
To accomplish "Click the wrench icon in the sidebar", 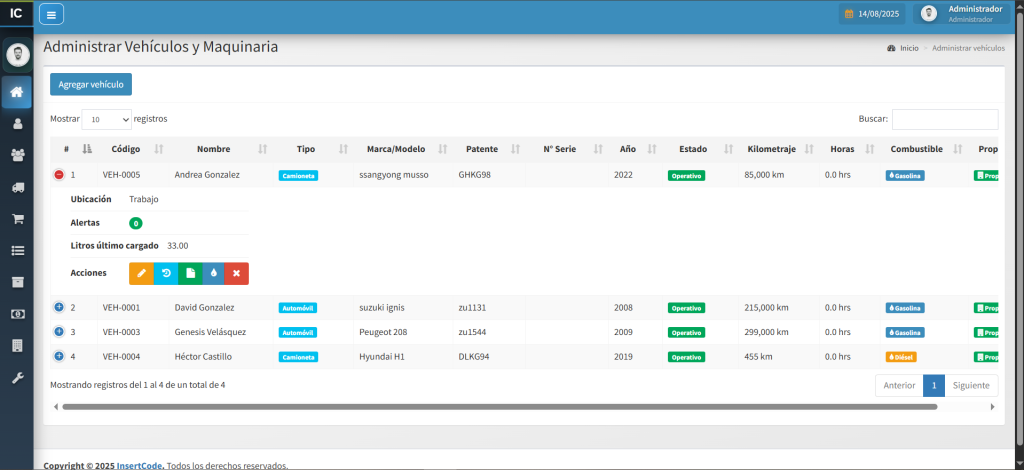I will 17,377.
